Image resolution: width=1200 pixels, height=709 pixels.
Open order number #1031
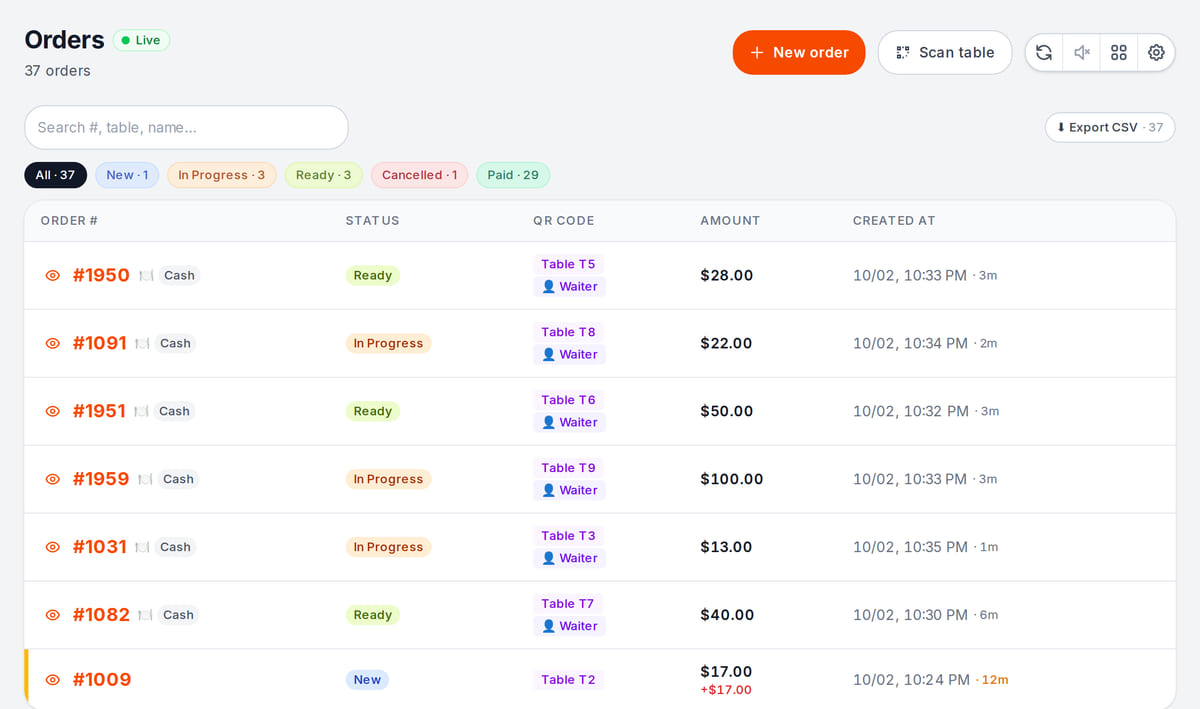[x=100, y=547]
